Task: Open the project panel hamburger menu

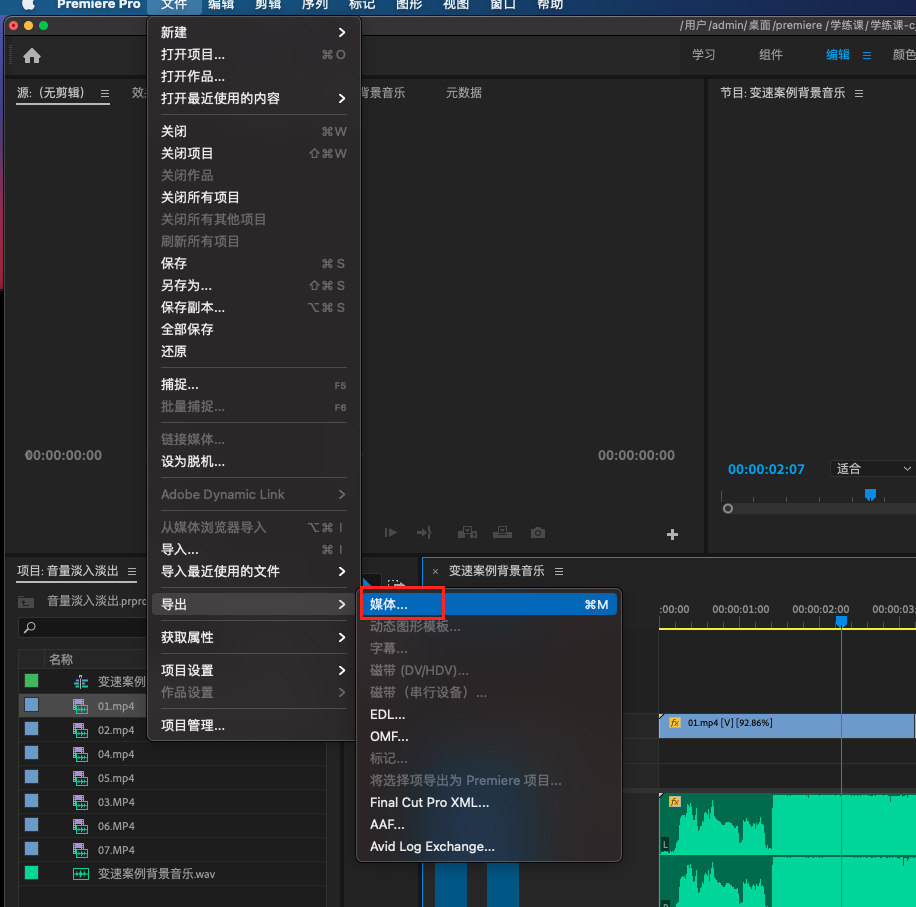Action: 132,571
